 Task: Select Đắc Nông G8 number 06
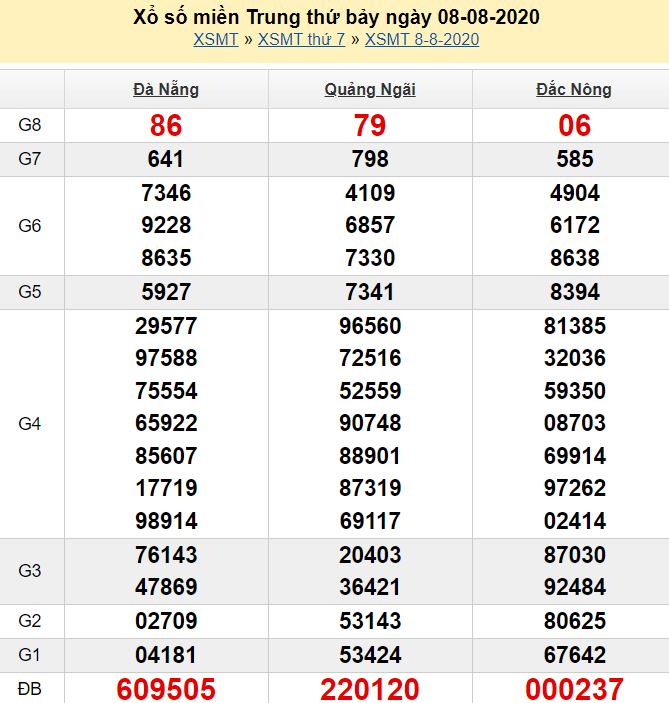tap(575, 125)
